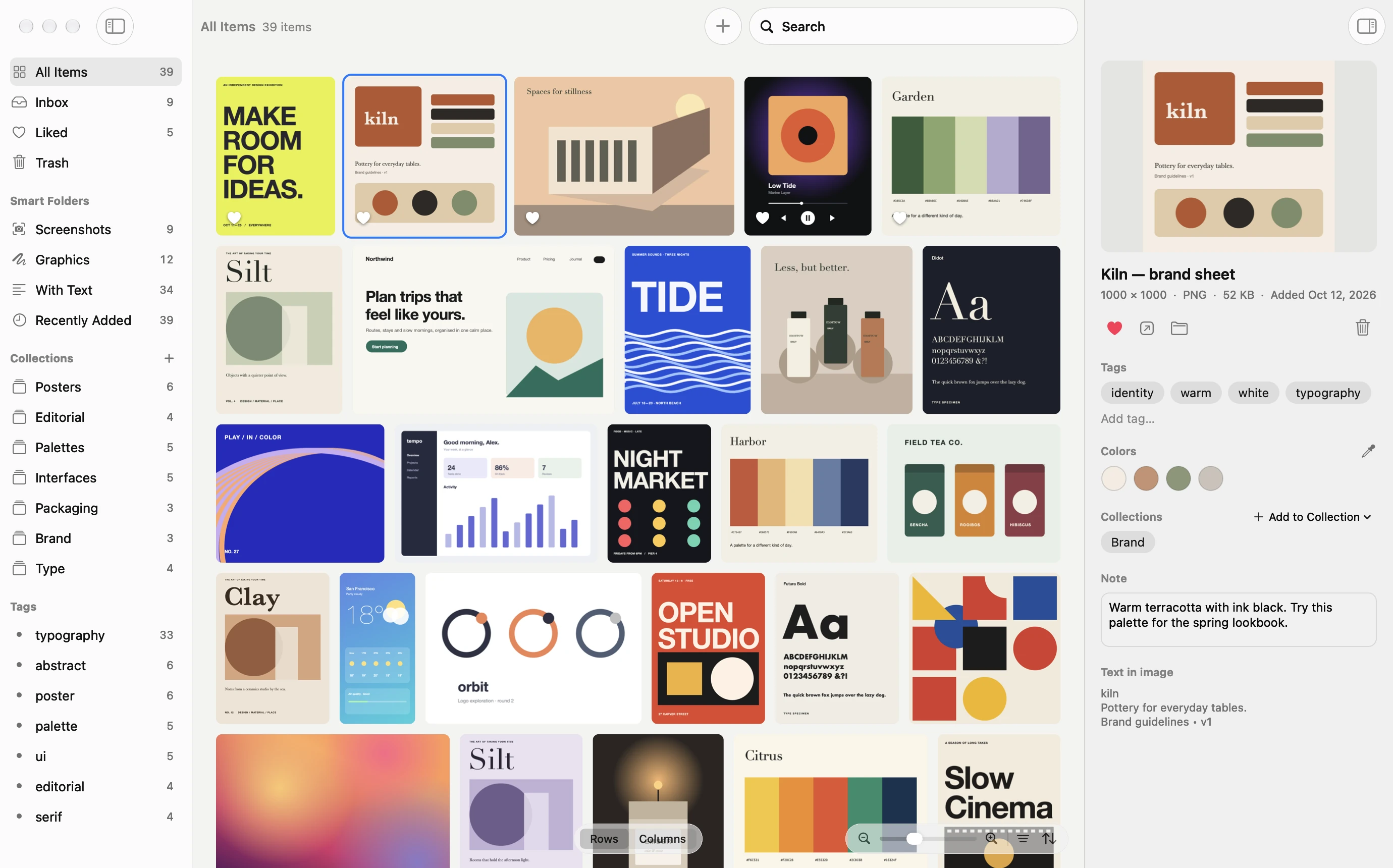This screenshot has width=1393, height=868.
Task: Open the Inbox folder
Action: click(96, 102)
